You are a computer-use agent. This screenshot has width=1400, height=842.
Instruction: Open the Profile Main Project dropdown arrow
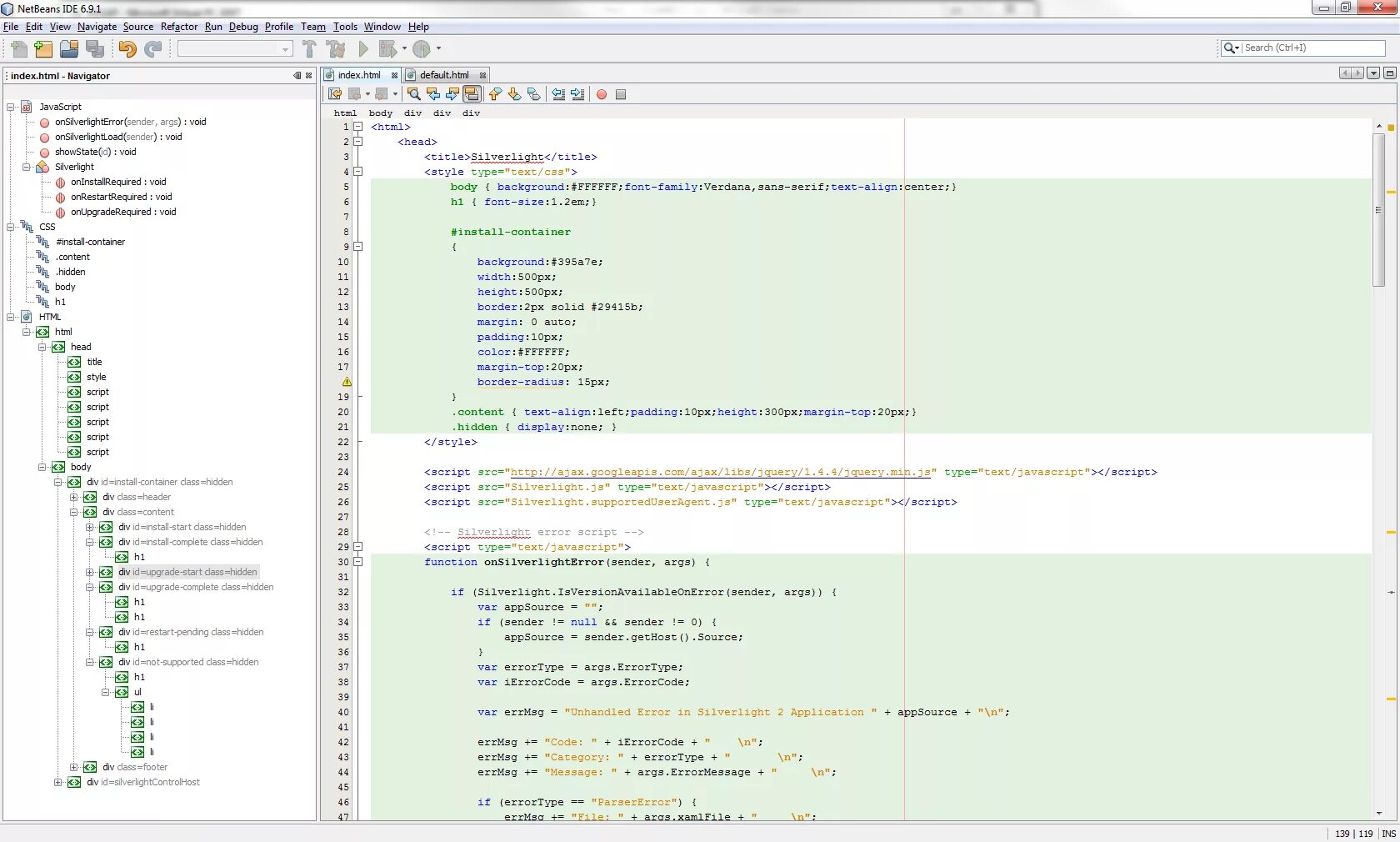[439, 48]
